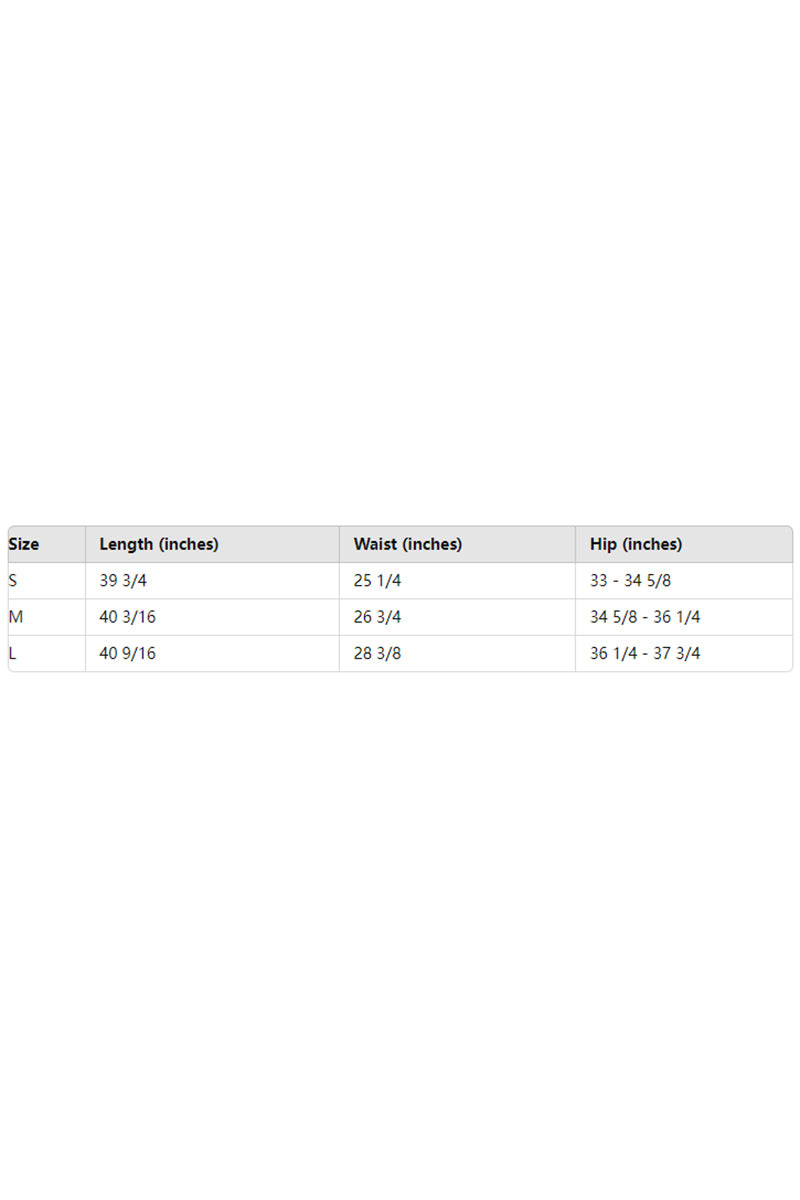Select the L size cell
This screenshot has width=800, height=1200.
pos(12,653)
